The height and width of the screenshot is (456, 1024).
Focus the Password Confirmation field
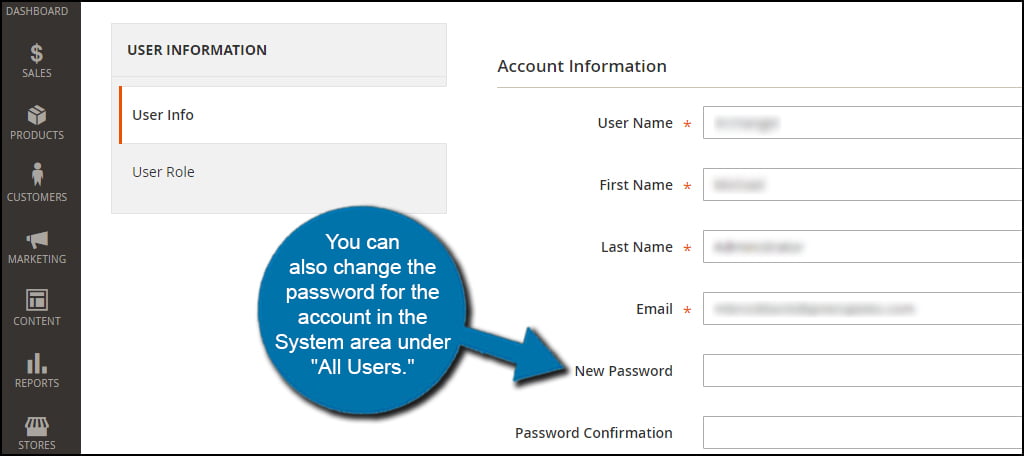[862, 433]
